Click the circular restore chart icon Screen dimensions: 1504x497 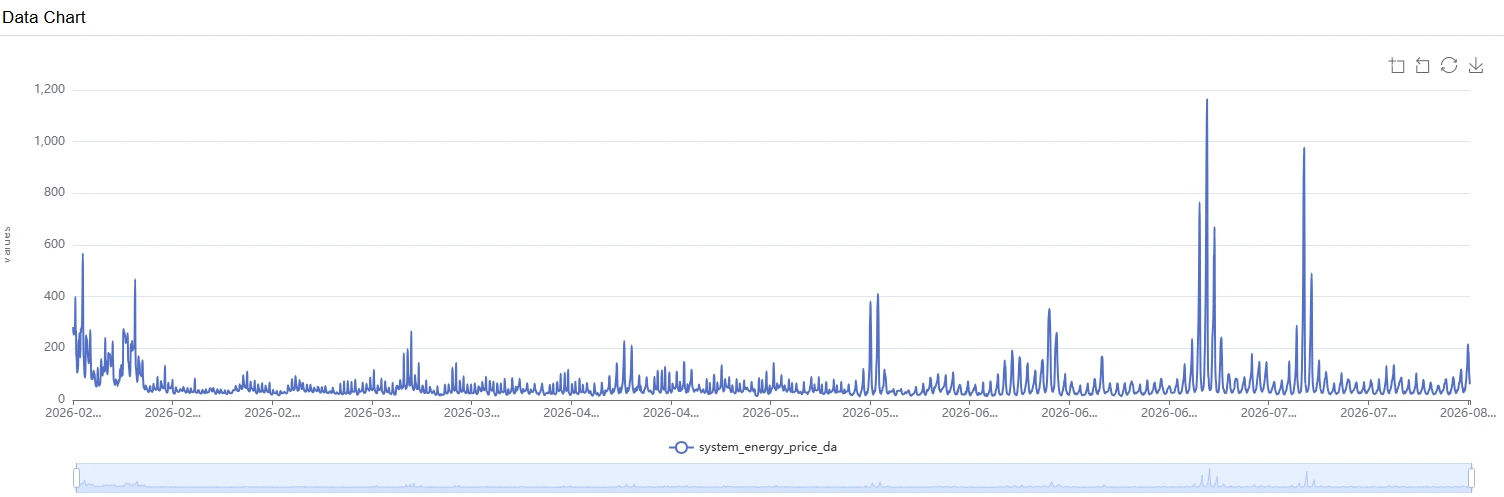pyautogui.click(x=1449, y=66)
